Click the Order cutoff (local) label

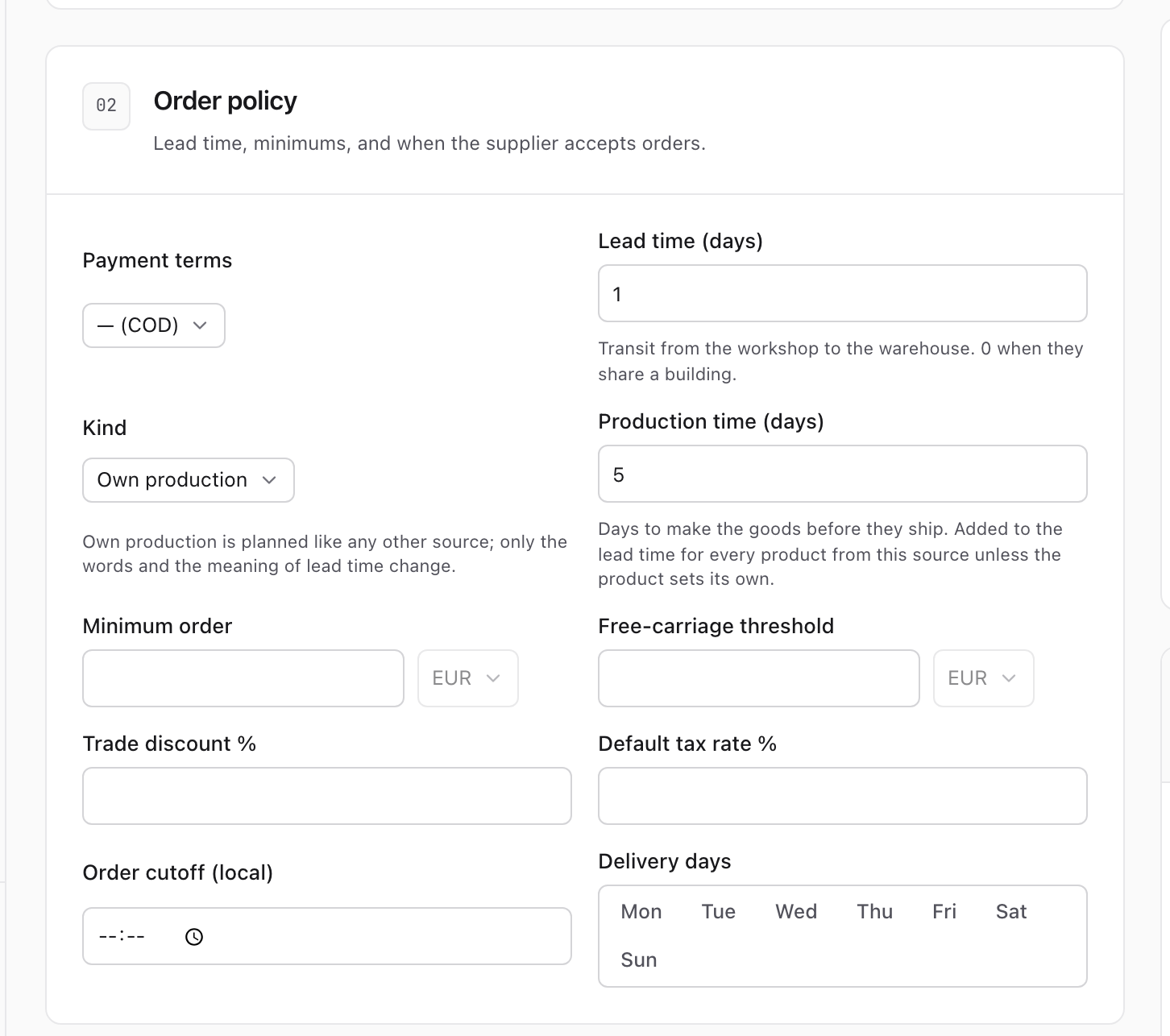pos(178,872)
